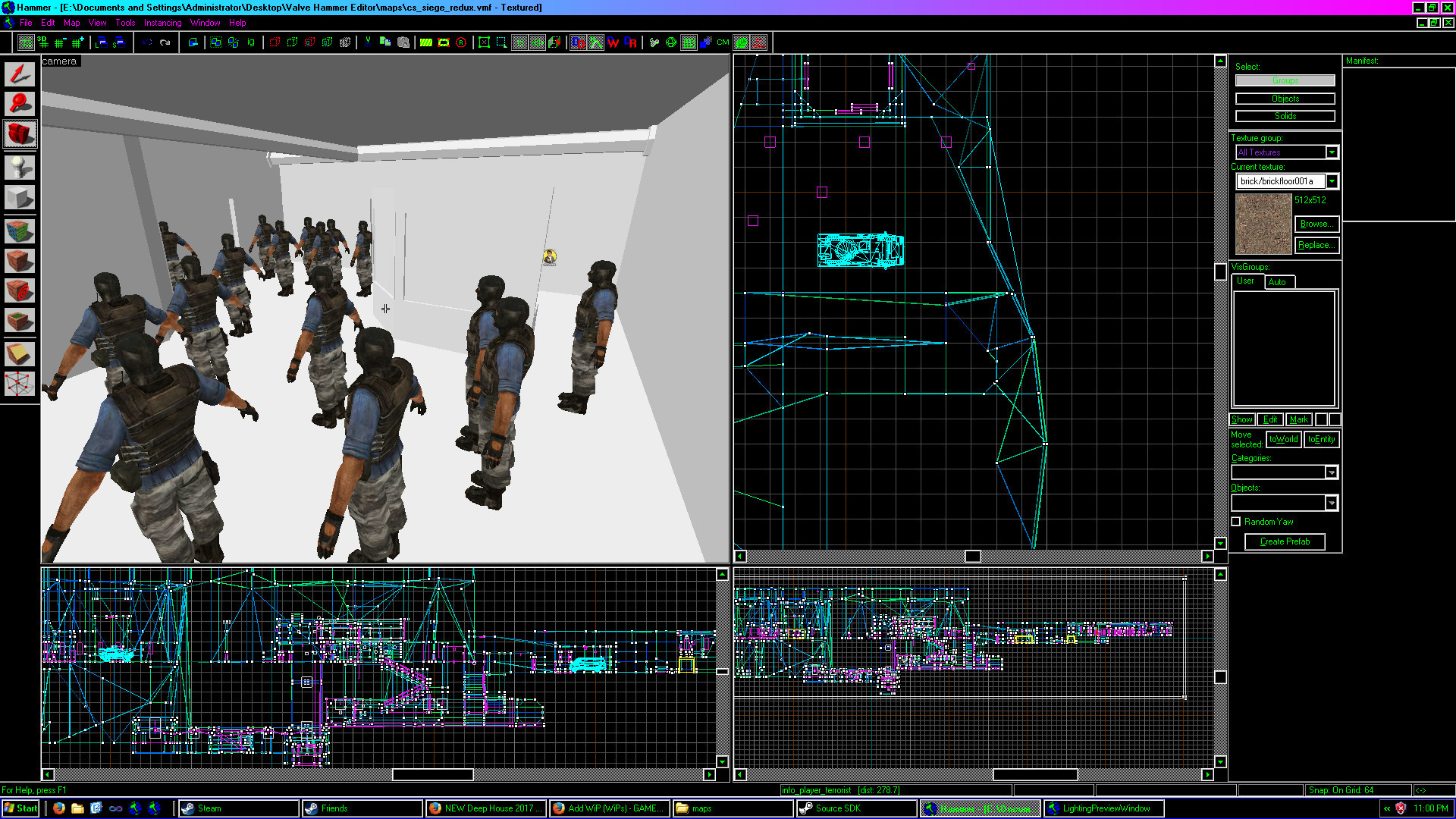Viewport: 1456px width, 819px height.
Task: Select the Selection arrow tool
Action: click(x=20, y=74)
